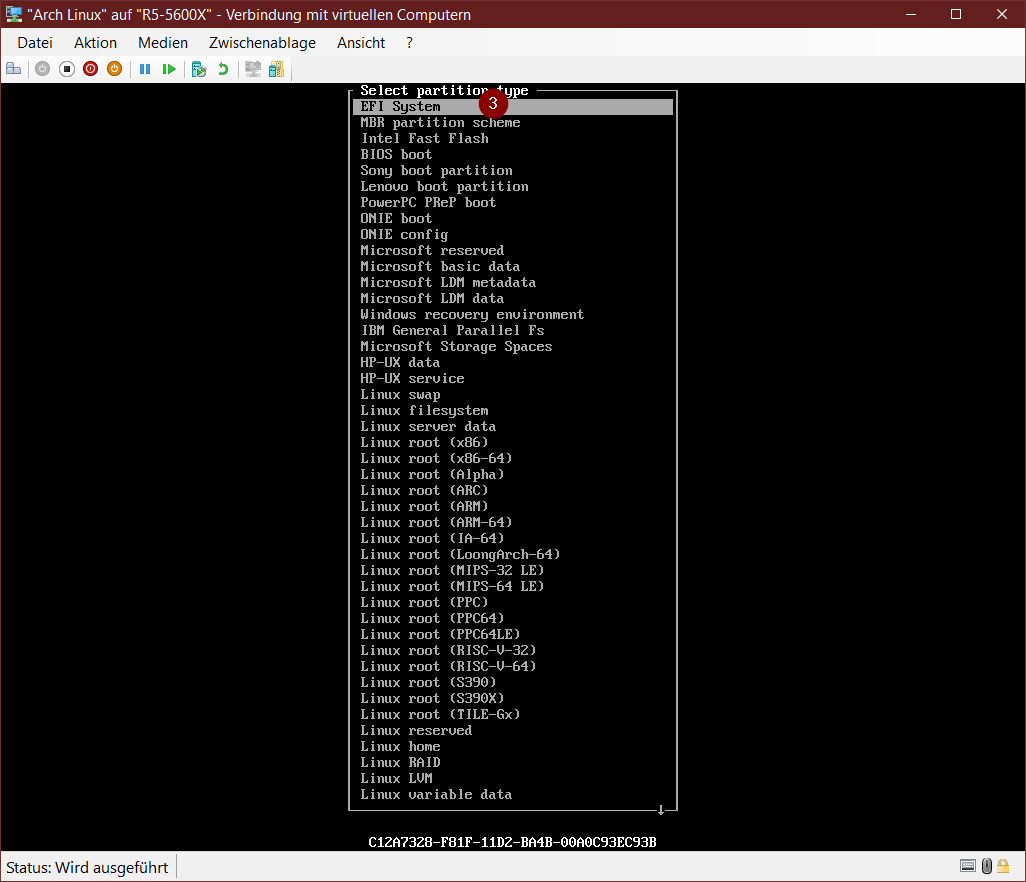This screenshot has width=1026, height=882.
Task: Select Linux root (x86-64) entry
Action: coord(436,459)
